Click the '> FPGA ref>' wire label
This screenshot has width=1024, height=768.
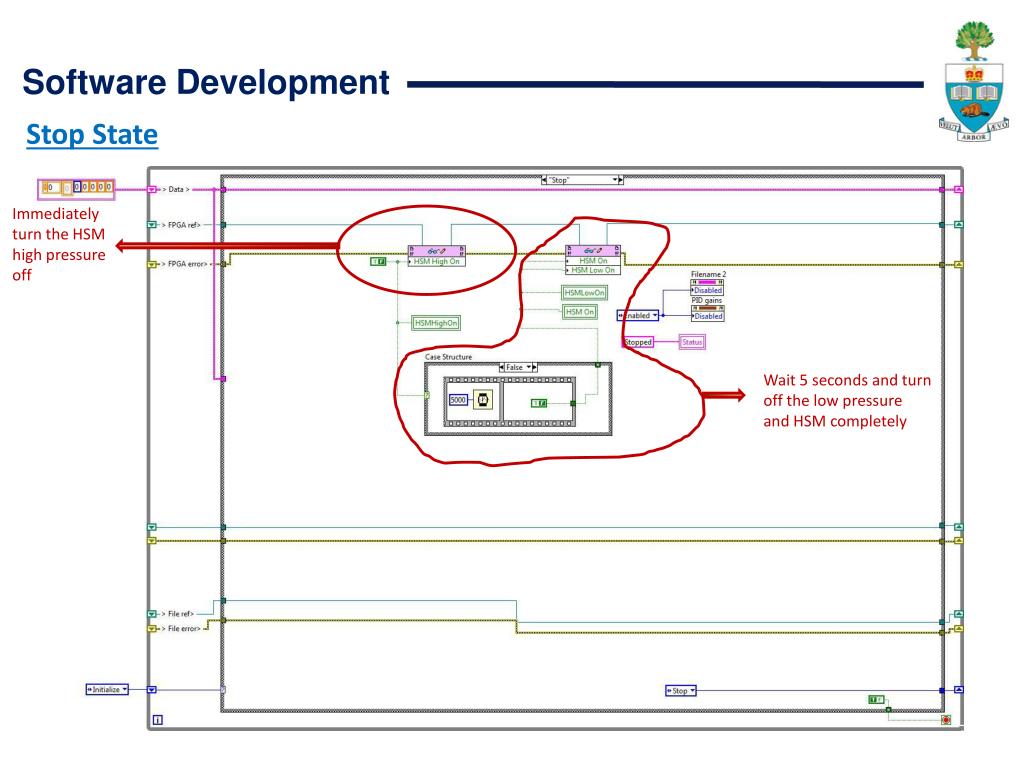182,225
